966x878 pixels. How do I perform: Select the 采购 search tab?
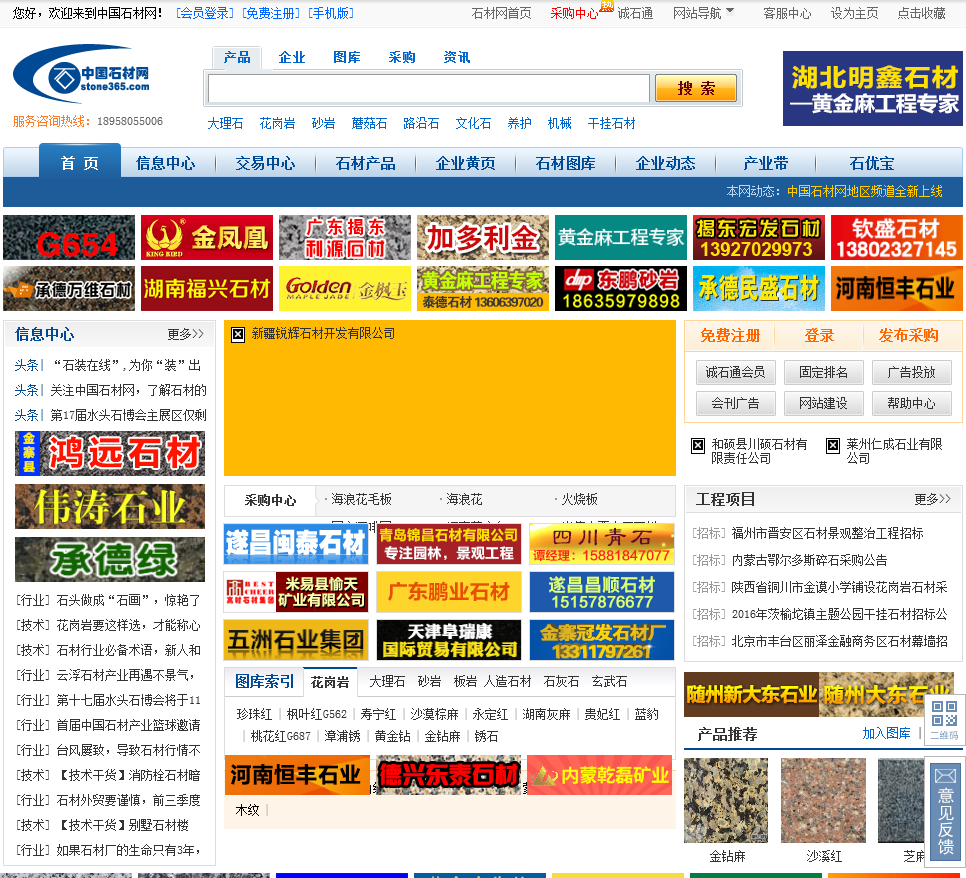[402, 57]
